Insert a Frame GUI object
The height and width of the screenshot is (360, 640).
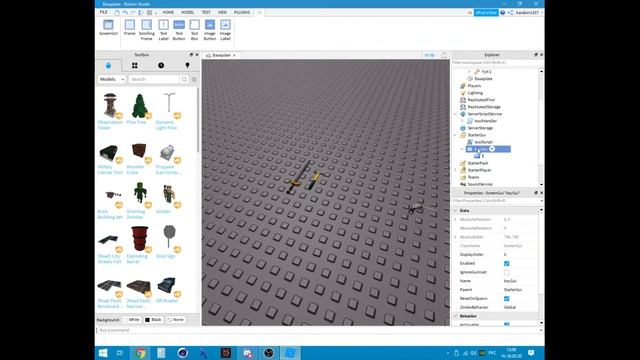click(x=129, y=28)
